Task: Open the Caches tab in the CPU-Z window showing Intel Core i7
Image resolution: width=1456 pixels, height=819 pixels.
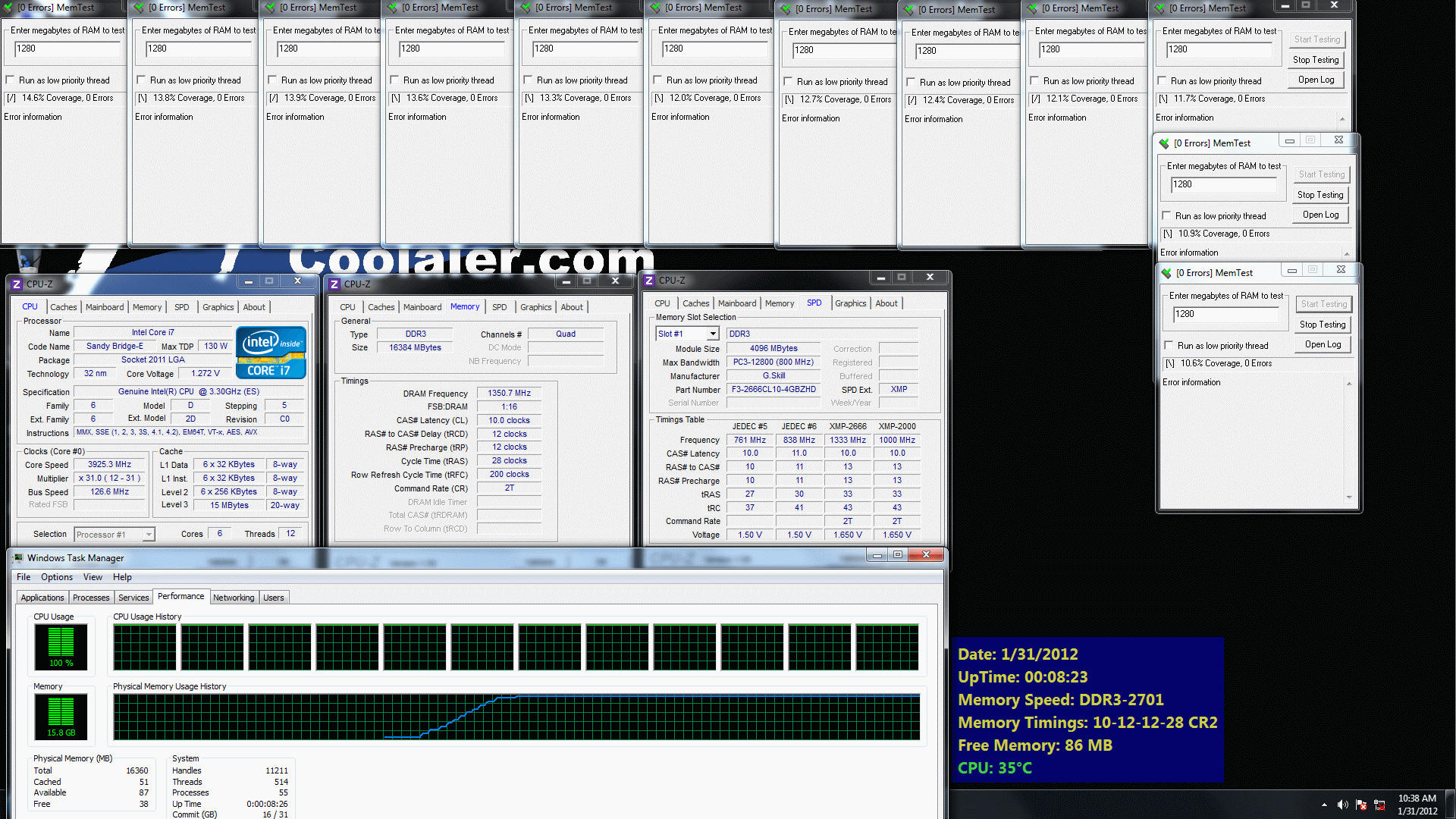Action: [64, 307]
